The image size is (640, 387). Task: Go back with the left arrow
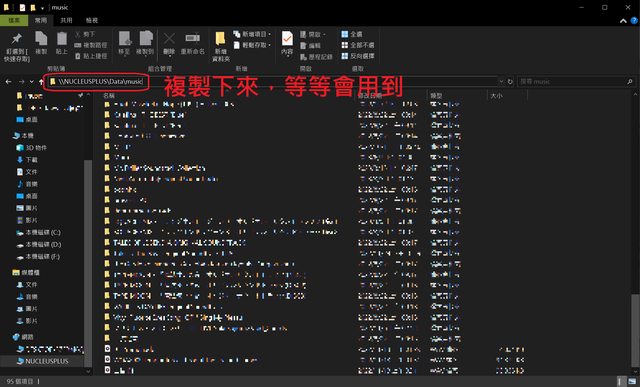pyautogui.click(x=8, y=82)
